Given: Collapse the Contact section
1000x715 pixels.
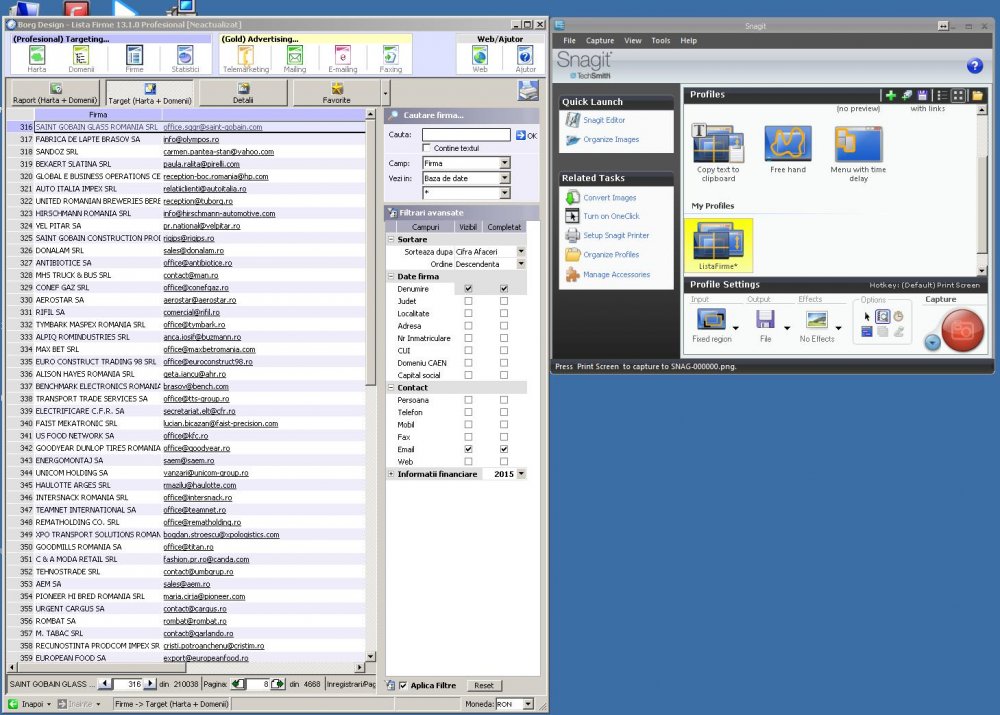Looking at the screenshot, I should 391,387.
